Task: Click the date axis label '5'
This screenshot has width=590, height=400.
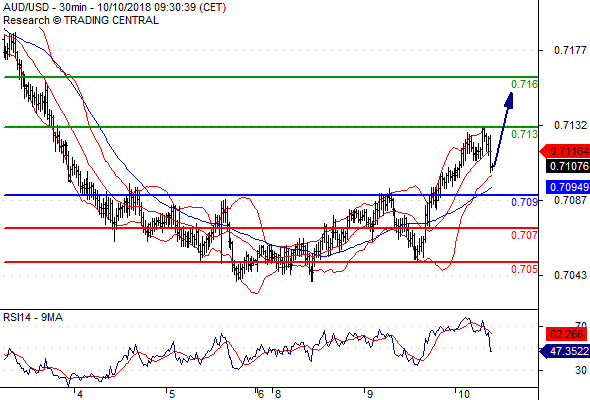Action: [172, 394]
